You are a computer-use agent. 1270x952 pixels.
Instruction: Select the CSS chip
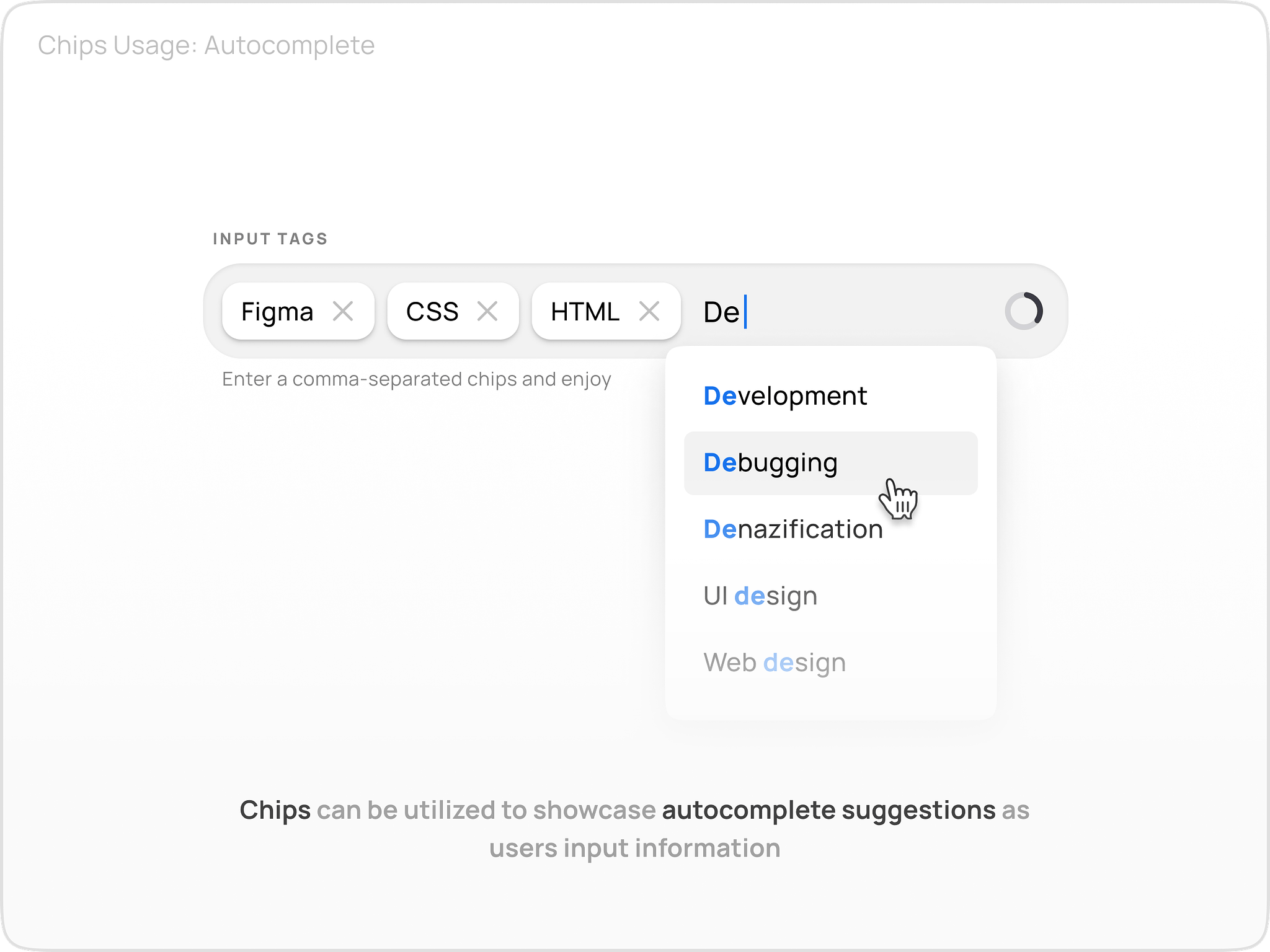click(x=432, y=311)
